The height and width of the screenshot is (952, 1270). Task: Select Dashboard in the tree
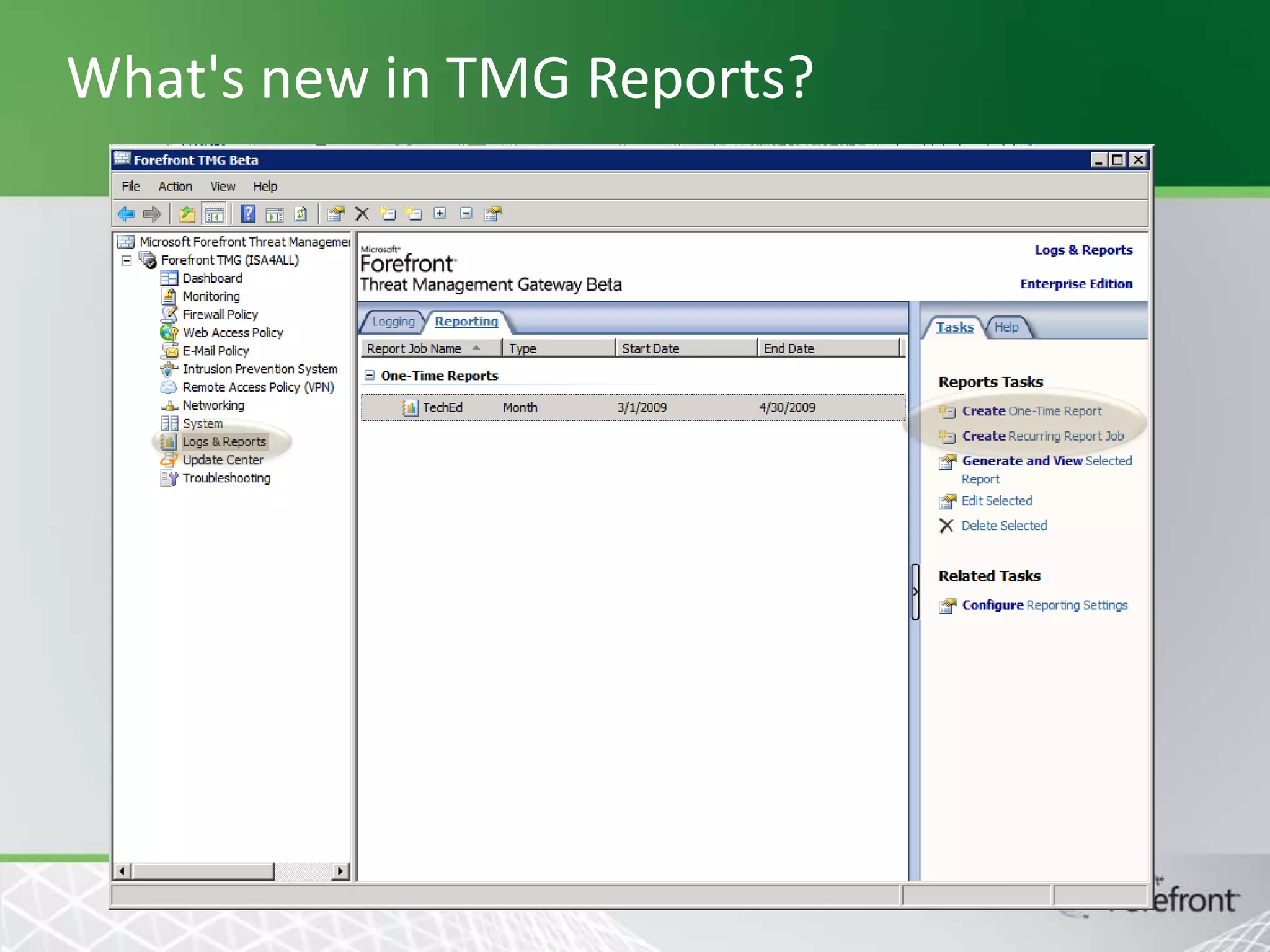click(x=212, y=278)
